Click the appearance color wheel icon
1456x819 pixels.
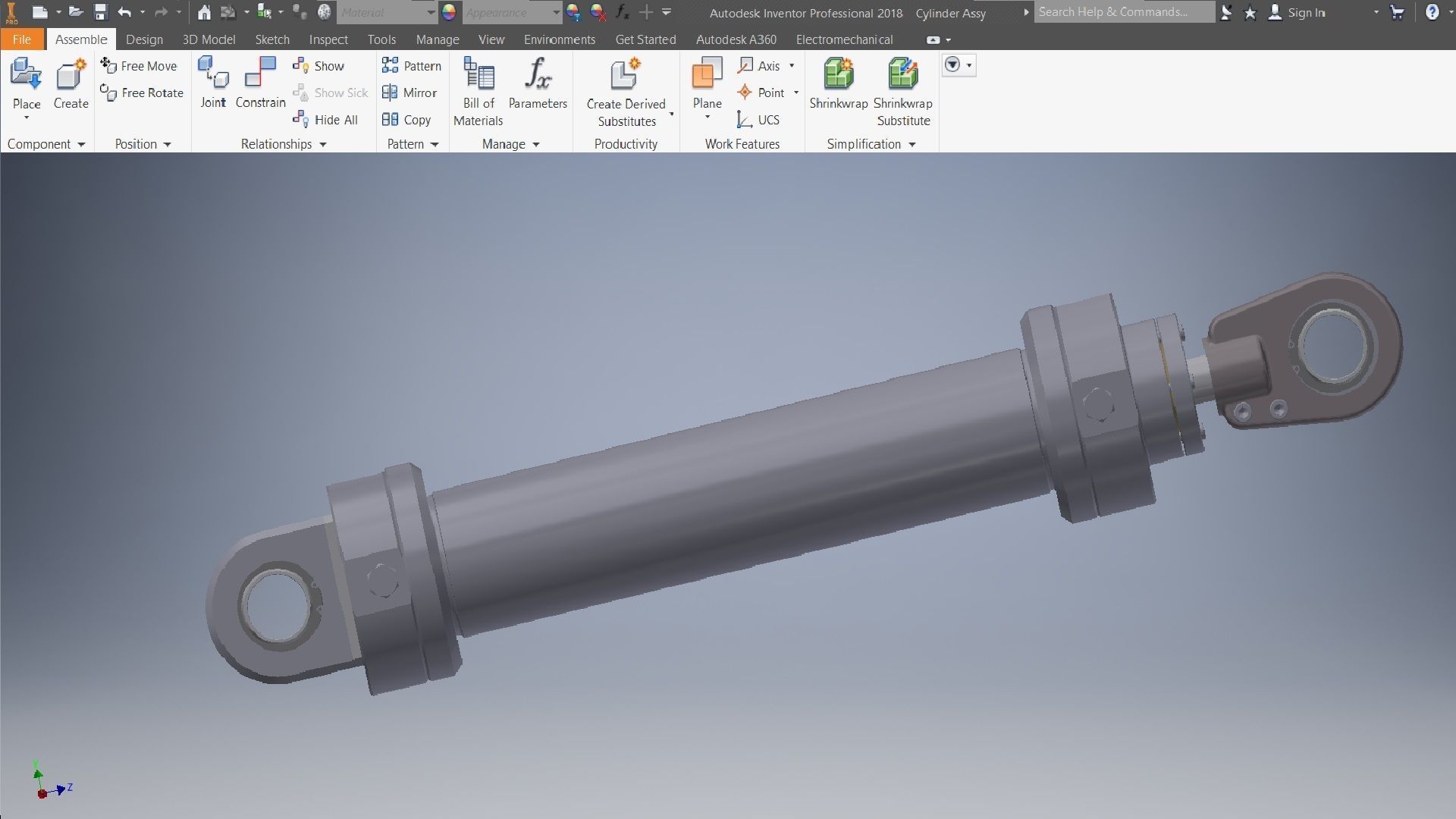pyautogui.click(x=449, y=12)
